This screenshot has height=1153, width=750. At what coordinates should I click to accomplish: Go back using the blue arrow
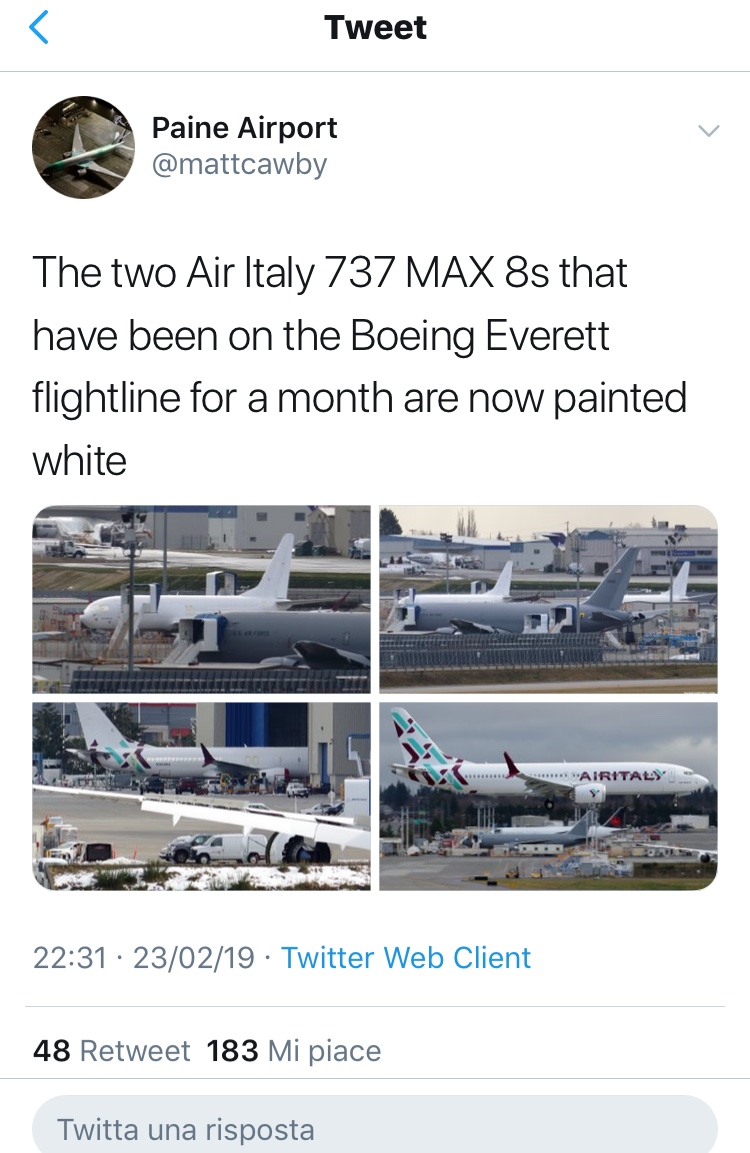click(x=38, y=27)
